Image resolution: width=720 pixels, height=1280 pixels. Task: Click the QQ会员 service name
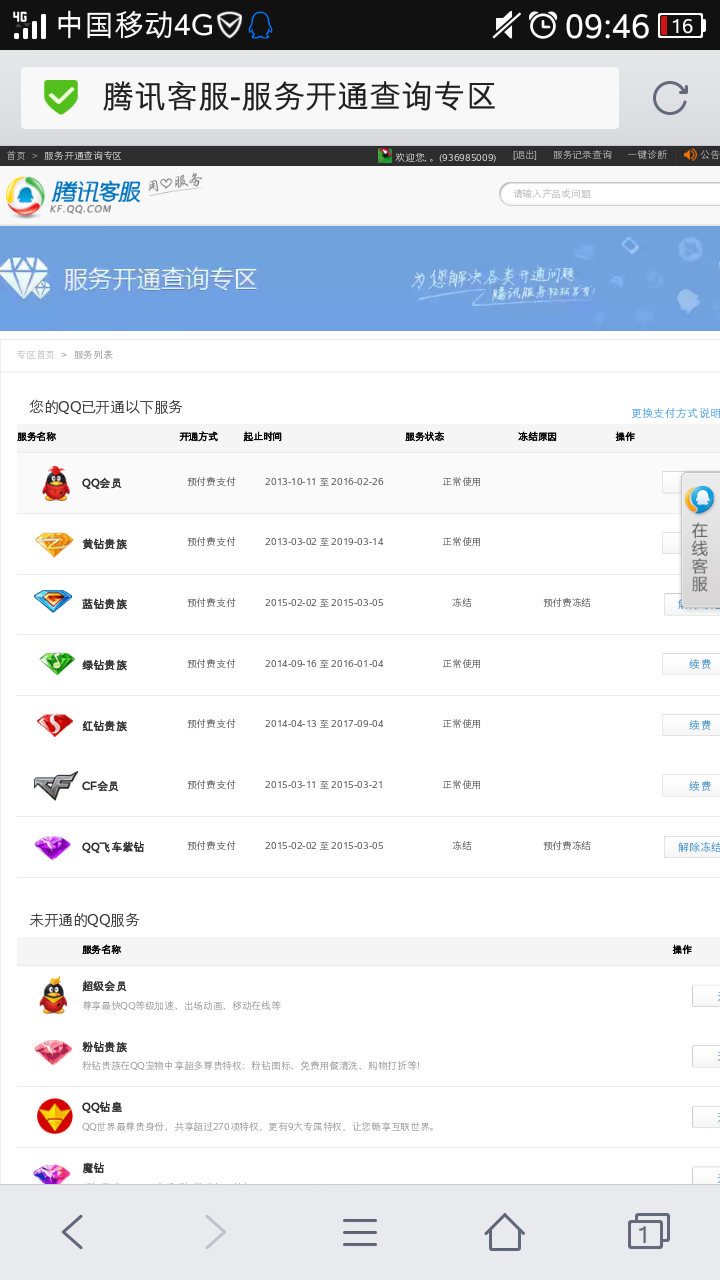[x=101, y=483]
